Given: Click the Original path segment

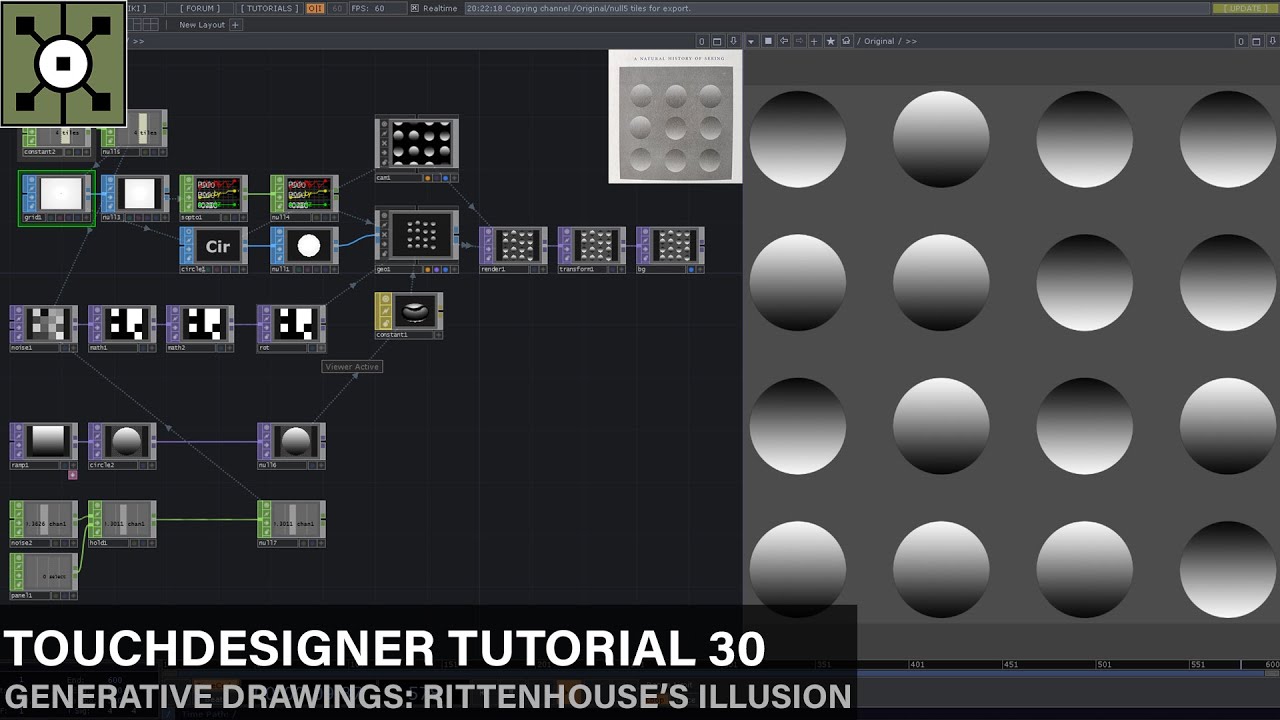Looking at the screenshot, I should (x=879, y=41).
